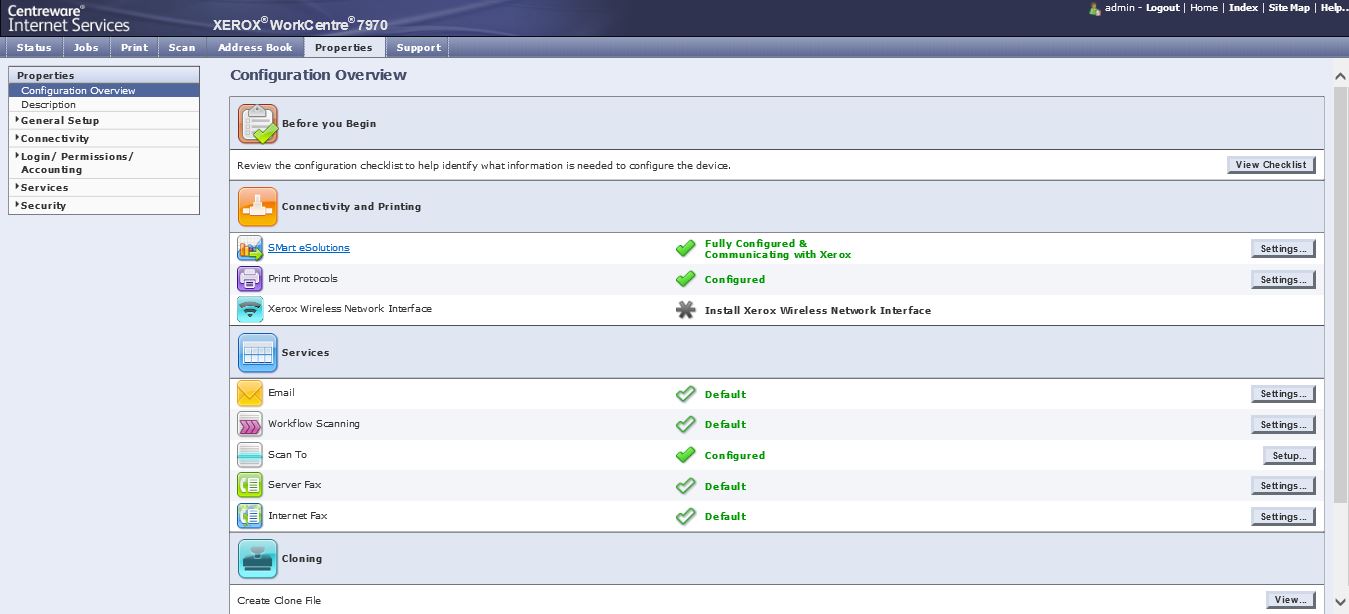Click the admin user icon
Image resolution: width=1349 pixels, height=614 pixels.
coord(1095,8)
